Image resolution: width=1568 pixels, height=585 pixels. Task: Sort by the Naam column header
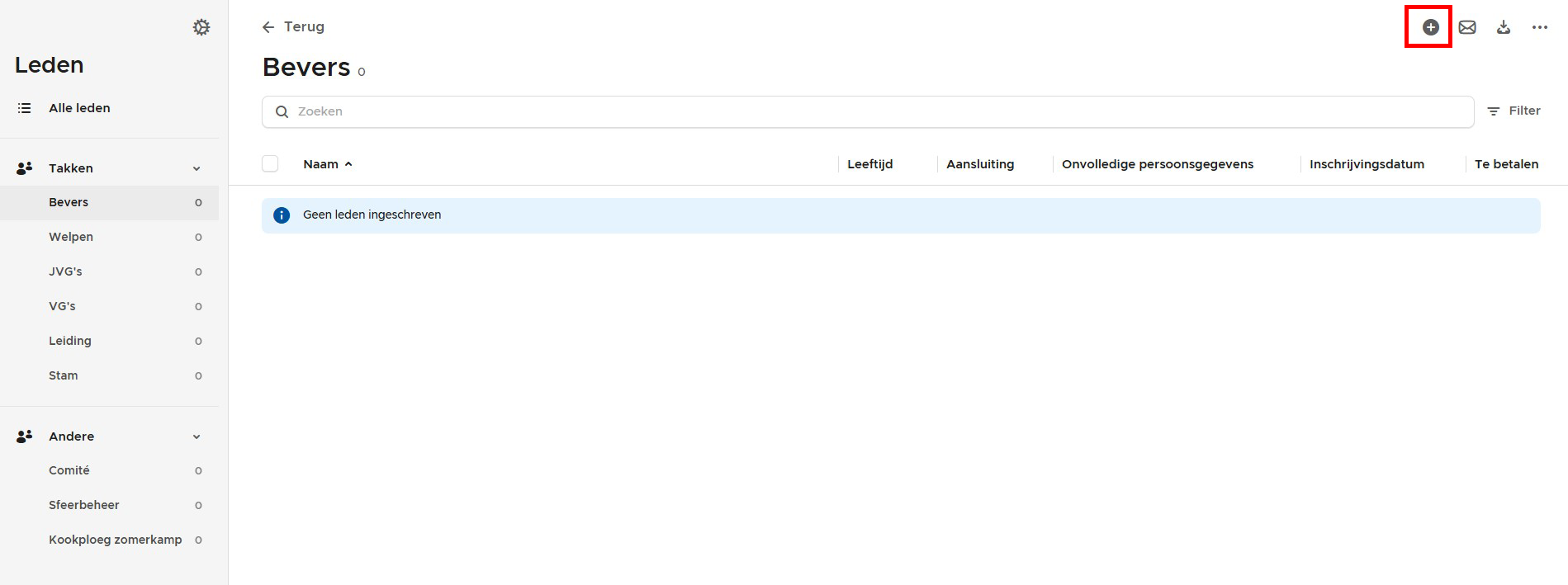(x=321, y=164)
